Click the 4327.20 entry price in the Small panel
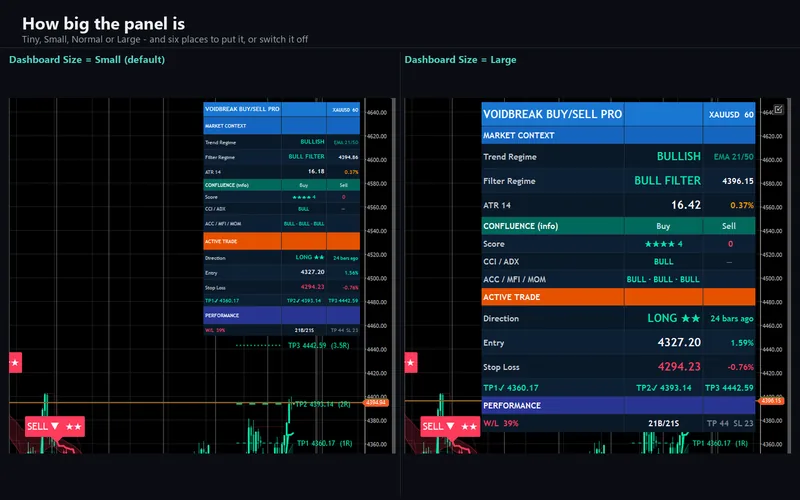This screenshot has width=800, height=500. pyautogui.click(x=312, y=272)
